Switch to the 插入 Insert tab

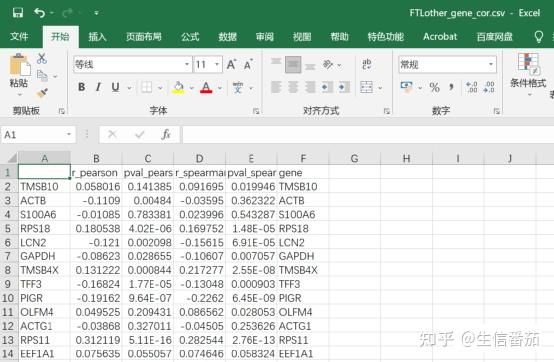coord(98,37)
